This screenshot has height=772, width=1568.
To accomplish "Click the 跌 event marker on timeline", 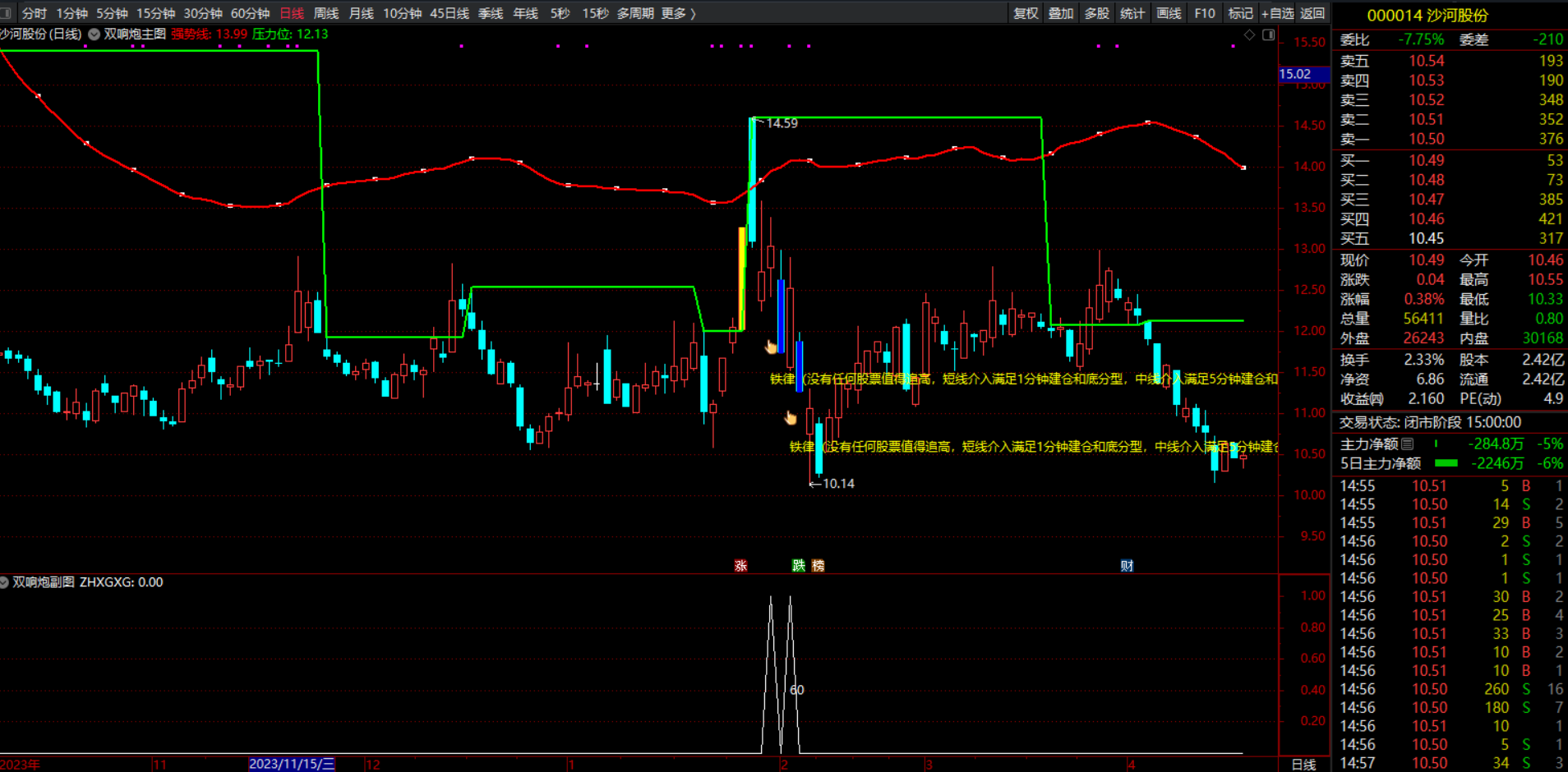I will pyautogui.click(x=799, y=566).
